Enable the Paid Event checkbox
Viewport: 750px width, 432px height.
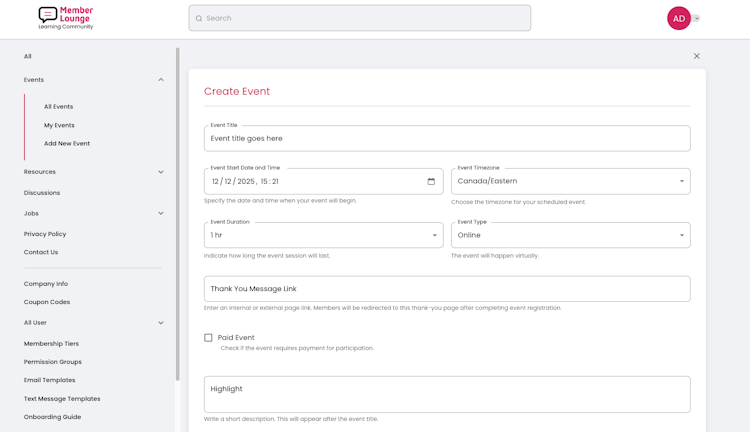(209, 338)
